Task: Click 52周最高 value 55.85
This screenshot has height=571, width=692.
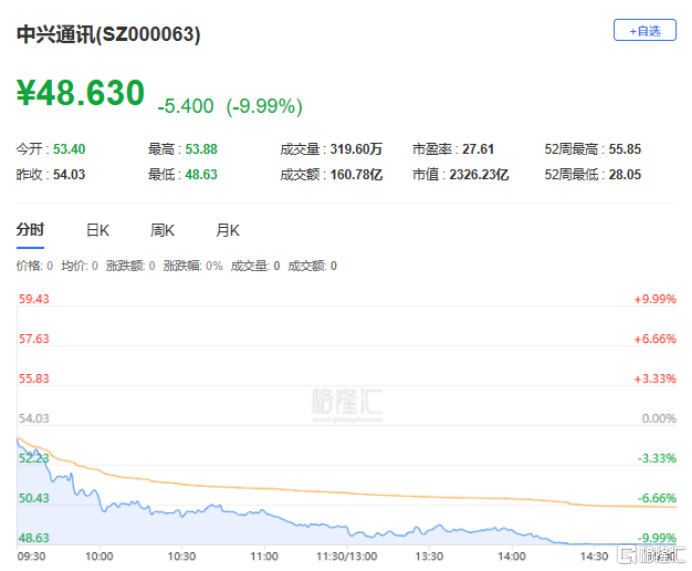Action: (x=625, y=149)
